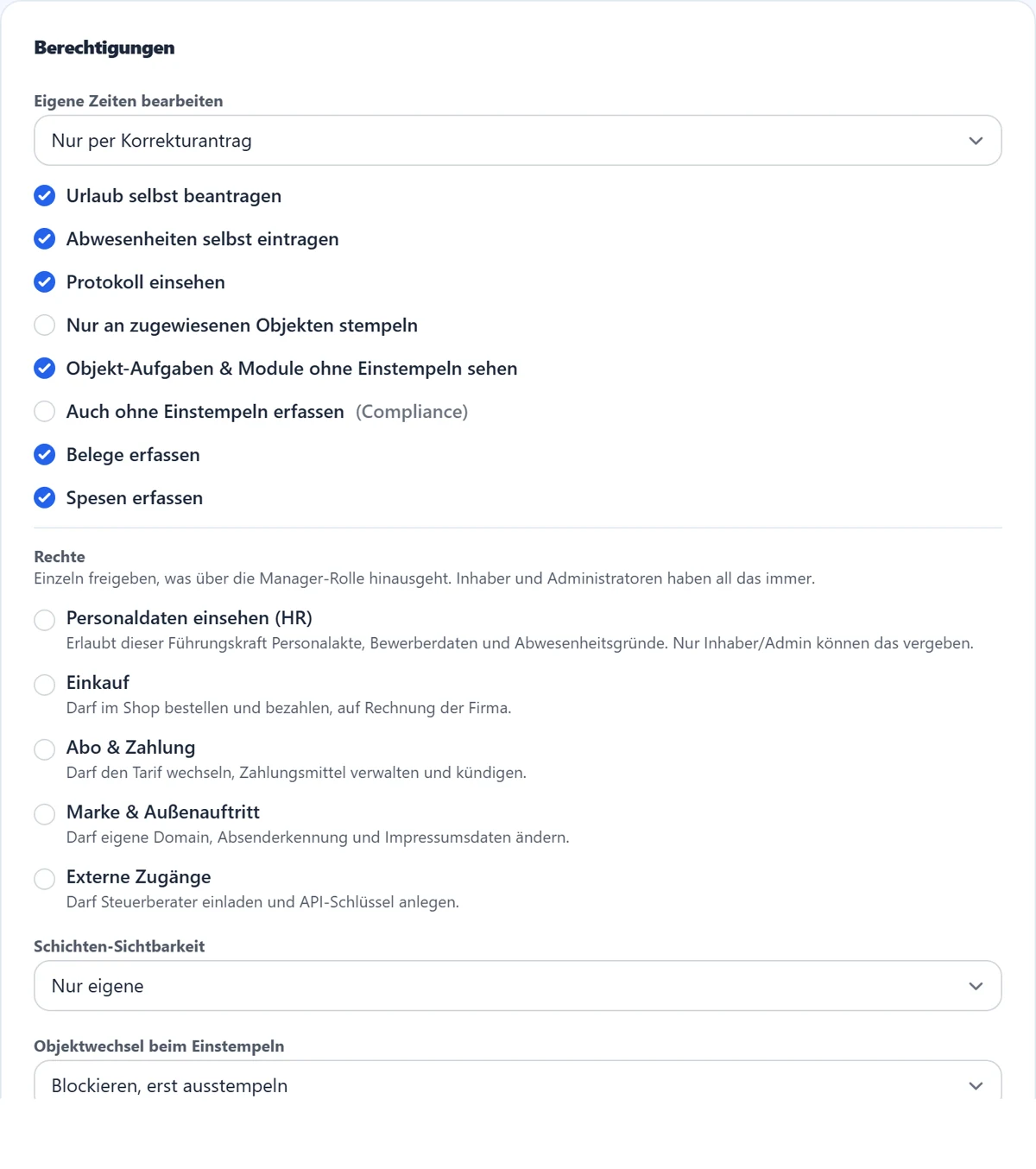Tick Marke & Außenauftritt checkbox
Viewport: 1036px width, 1169px height.
(45, 814)
